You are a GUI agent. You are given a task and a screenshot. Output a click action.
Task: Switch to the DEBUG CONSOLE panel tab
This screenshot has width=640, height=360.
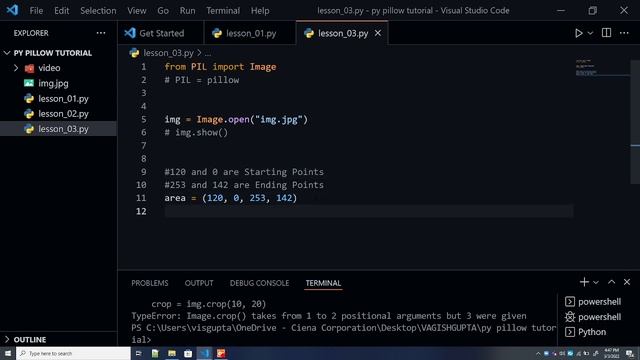tap(259, 283)
